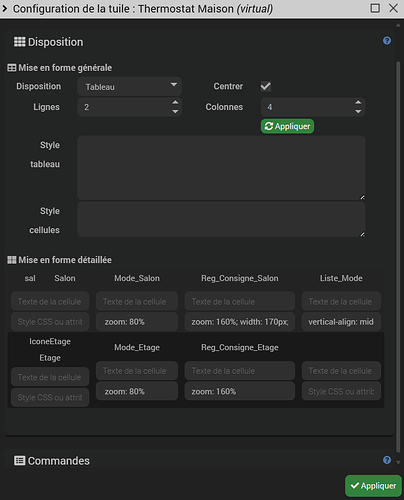Open the Disposition Tableau dropdown
The height and width of the screenshot is (500, 404).
[130, 87]
